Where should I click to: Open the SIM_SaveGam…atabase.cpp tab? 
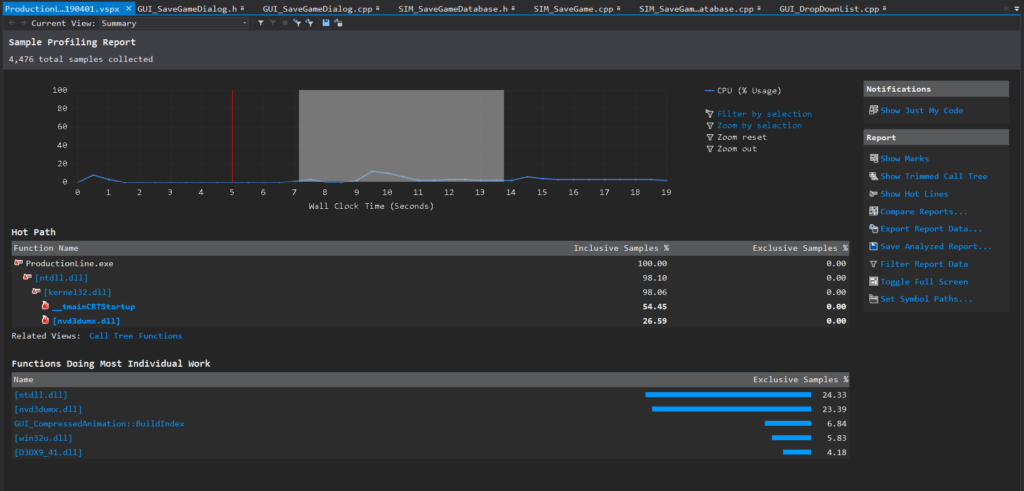point(696,8)
